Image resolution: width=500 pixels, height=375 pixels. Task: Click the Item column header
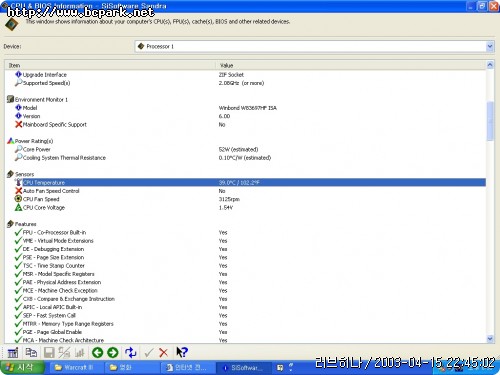coord(110,65)
